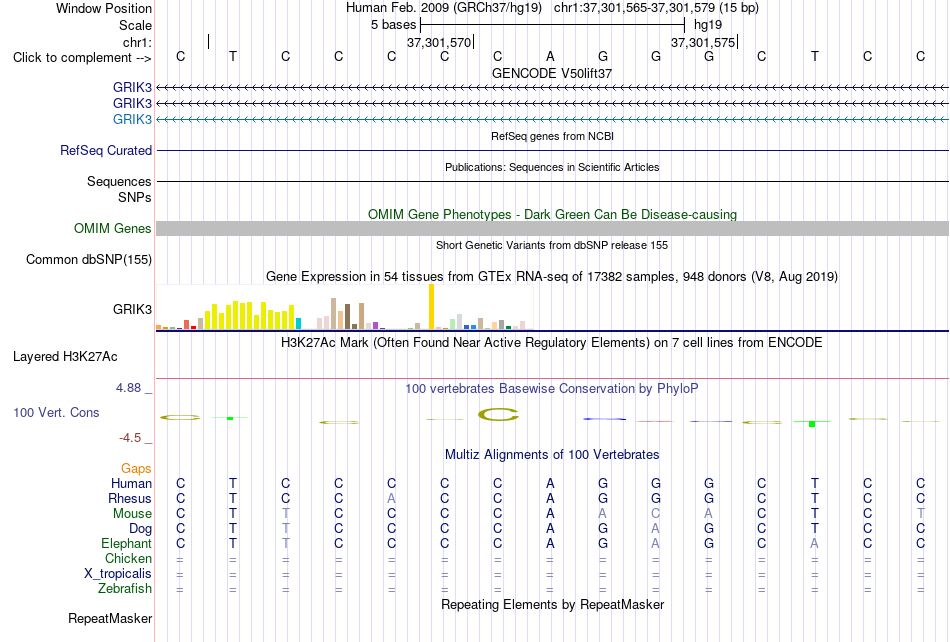The height and width of the screenshot is (642, 950).
Task: Click the gray OMIM Genes item bar
Action: 552,228
